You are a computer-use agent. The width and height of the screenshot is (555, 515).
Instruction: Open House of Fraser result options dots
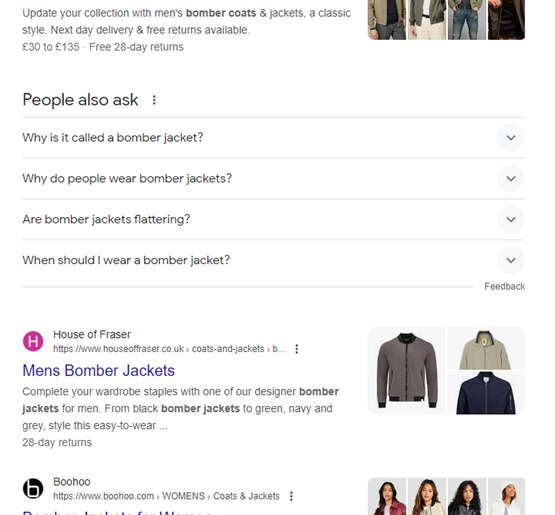pos(297,349)
